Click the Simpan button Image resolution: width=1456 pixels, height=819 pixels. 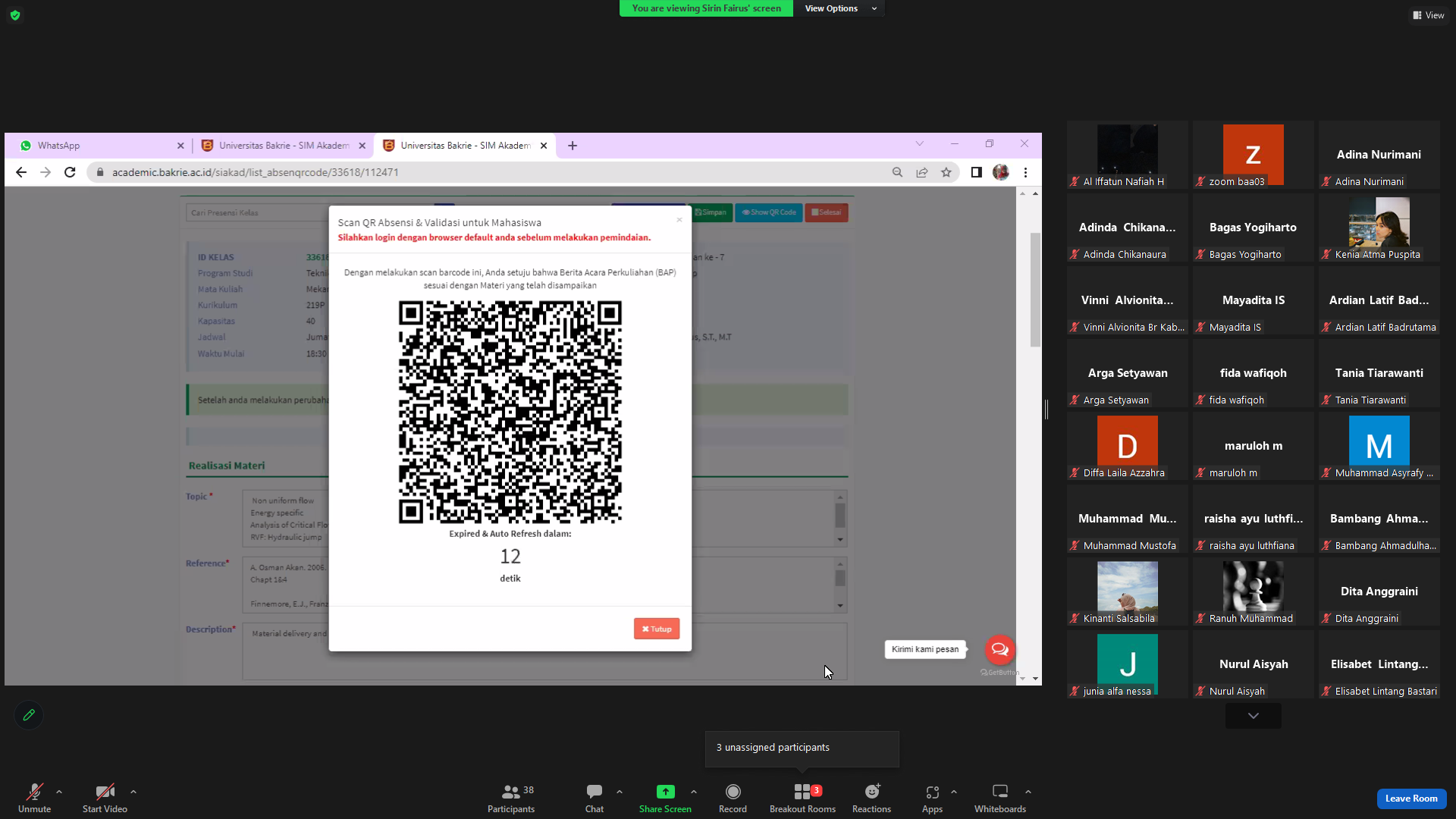click(x=711, y=212)
